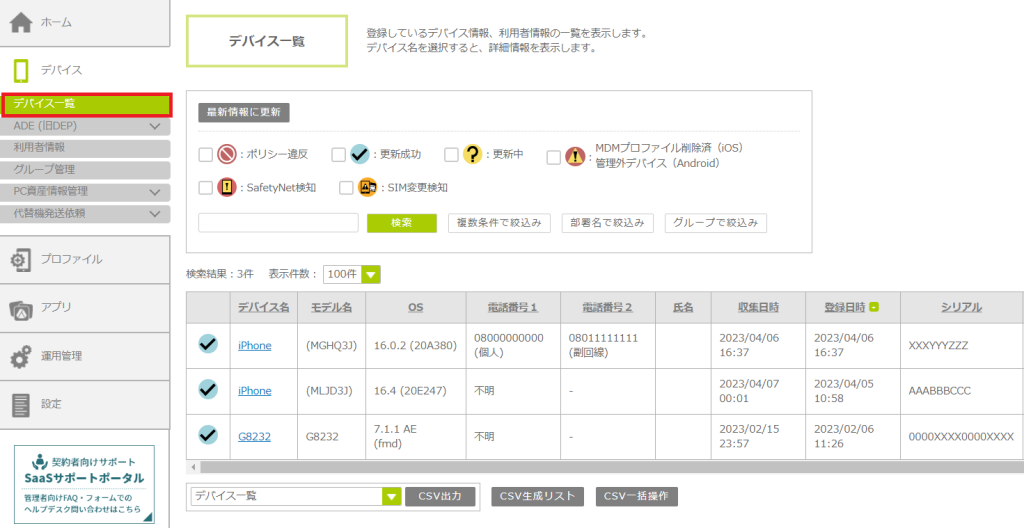This screenshot has width=1024, height=528.
Task: Click the 設定 document icon
Action: point(21,404)
